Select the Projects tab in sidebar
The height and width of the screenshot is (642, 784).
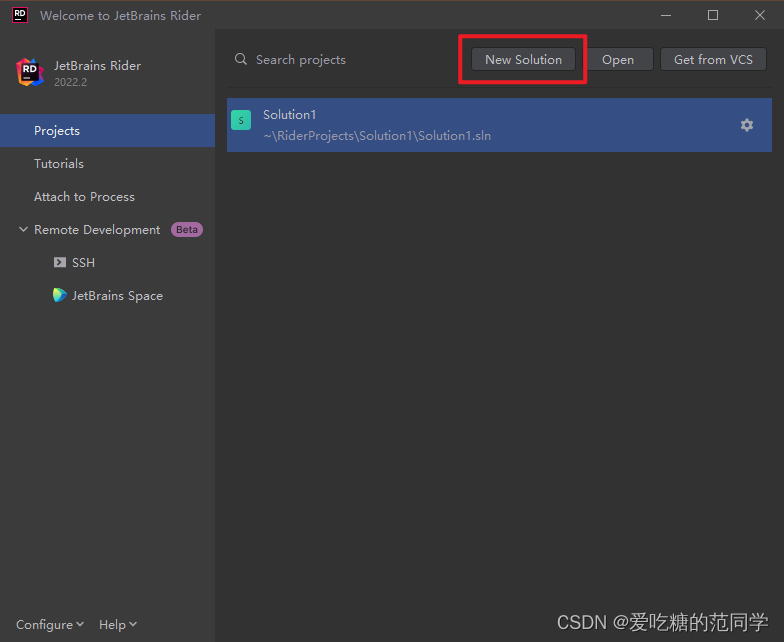[x=108, y=130]
